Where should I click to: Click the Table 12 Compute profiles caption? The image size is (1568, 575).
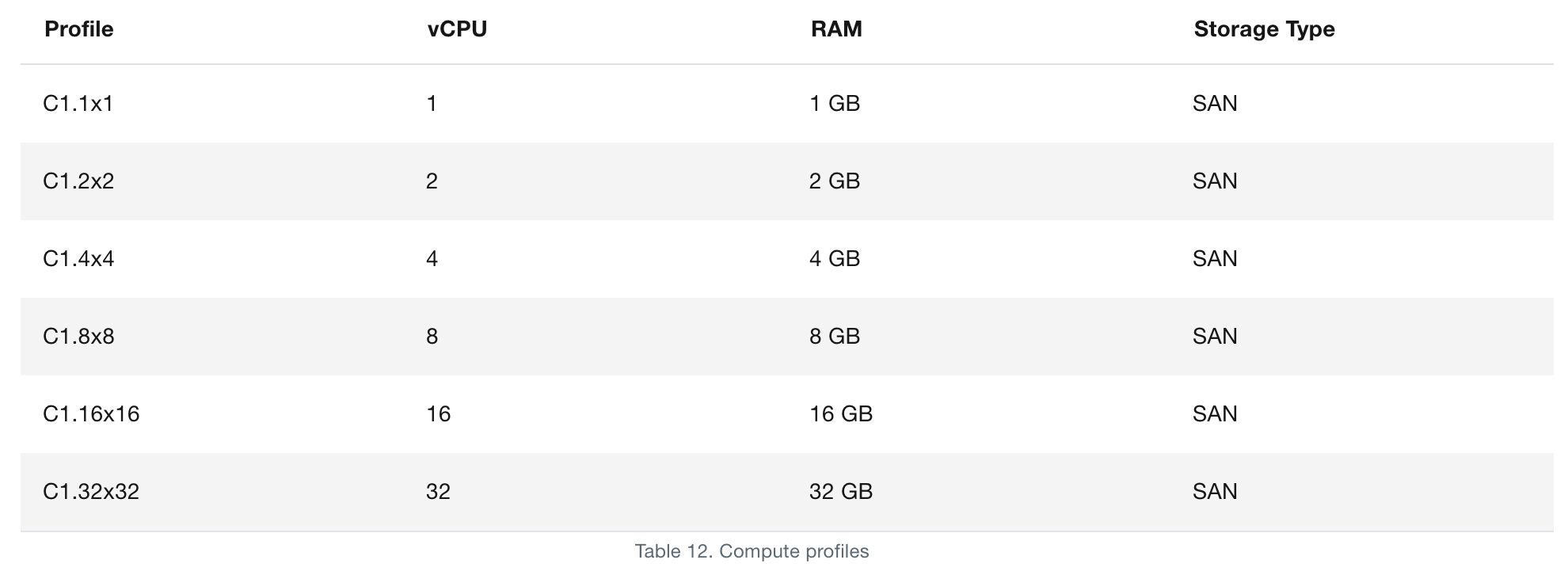pos(752,551)
